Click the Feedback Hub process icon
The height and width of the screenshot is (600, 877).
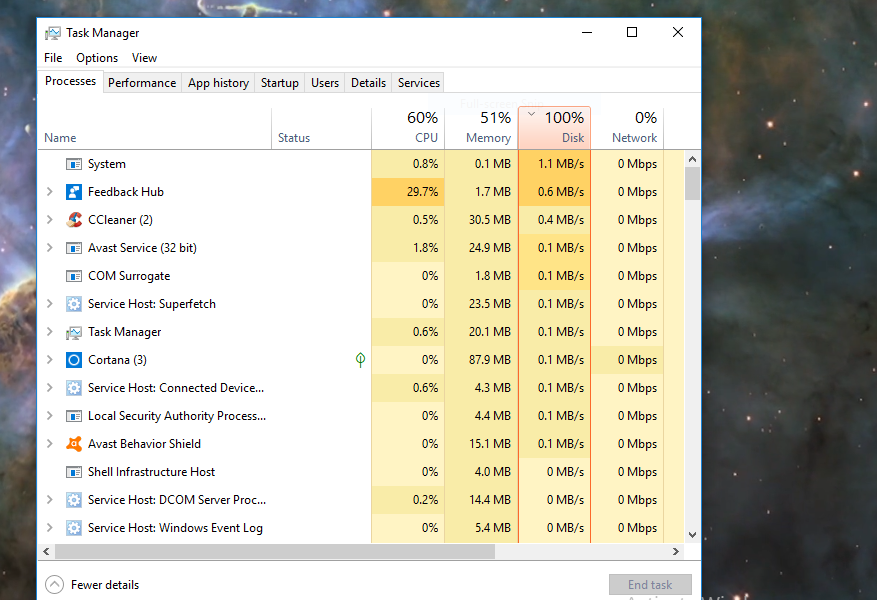(74, 191)
